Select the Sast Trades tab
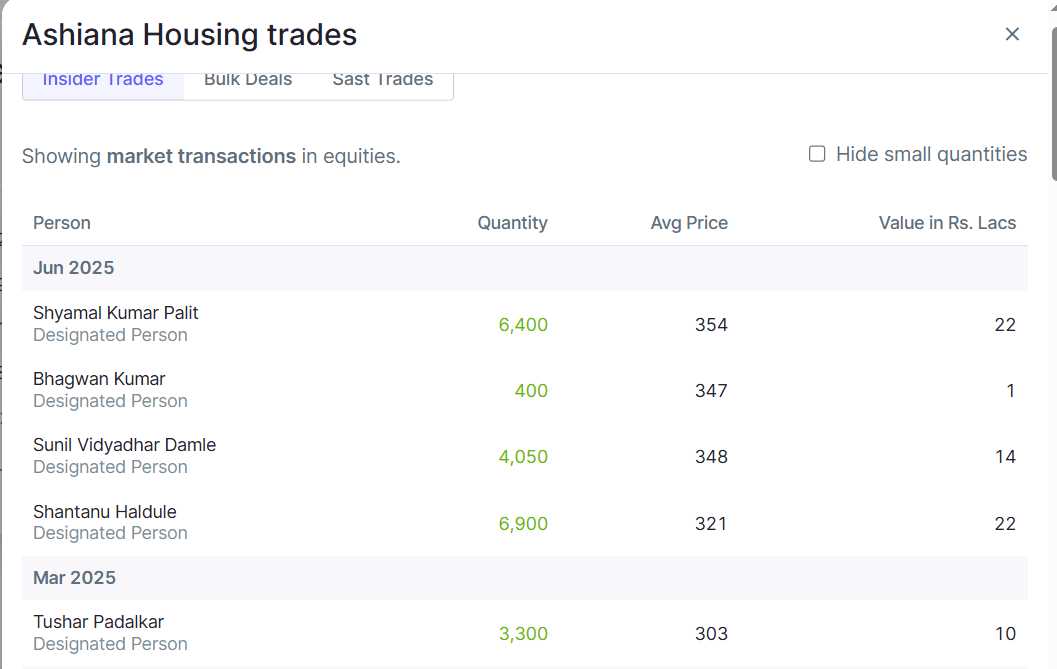1057x669 pixels. coord(383,81)
